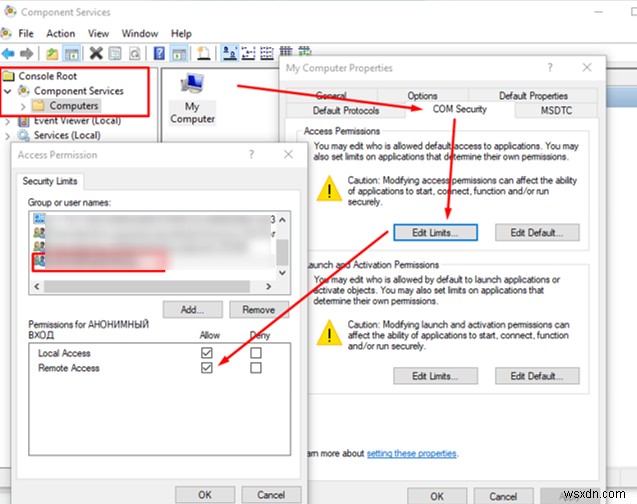The height and width of the screenshot is (504, 637).
Task: Click the Refresh toolbar icon
Action: [x=134, y=54]
